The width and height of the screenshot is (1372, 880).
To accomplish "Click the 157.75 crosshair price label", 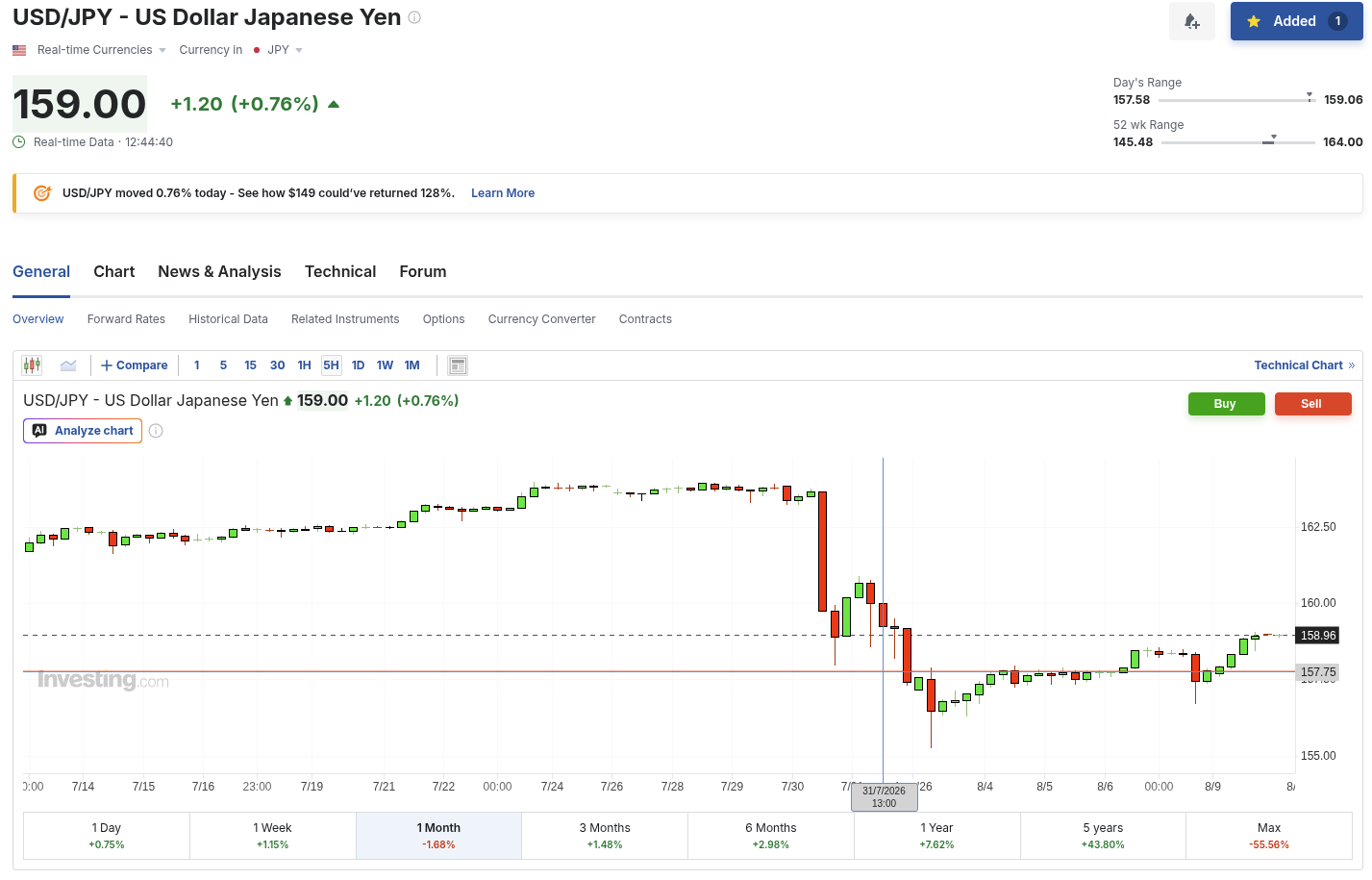I will point(1318,672).
